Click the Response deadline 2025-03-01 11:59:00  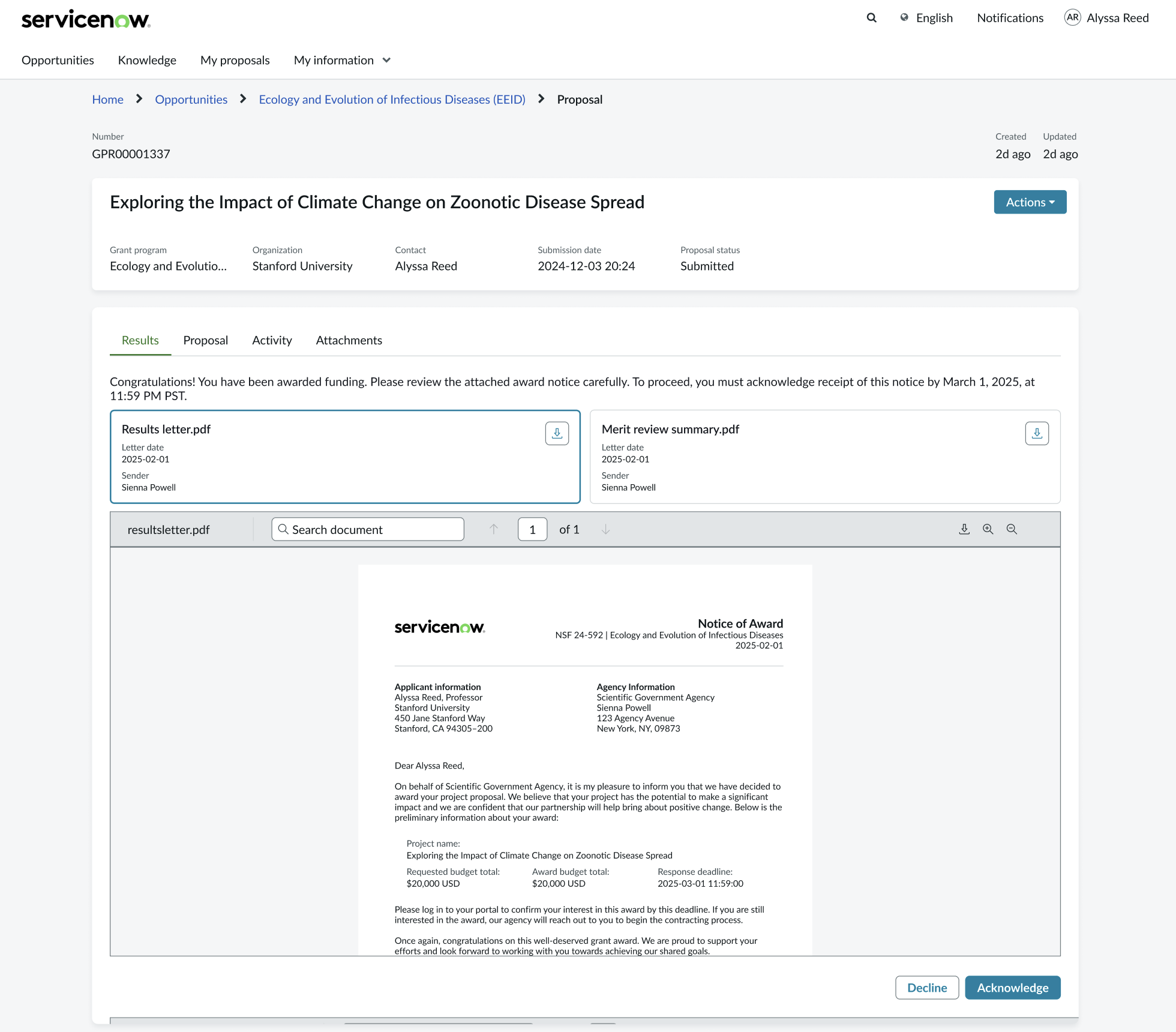[700, 883]
